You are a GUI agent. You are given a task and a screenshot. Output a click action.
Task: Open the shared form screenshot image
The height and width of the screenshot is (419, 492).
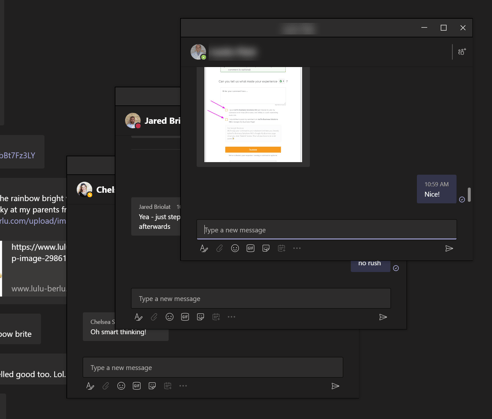coord(253,114)
